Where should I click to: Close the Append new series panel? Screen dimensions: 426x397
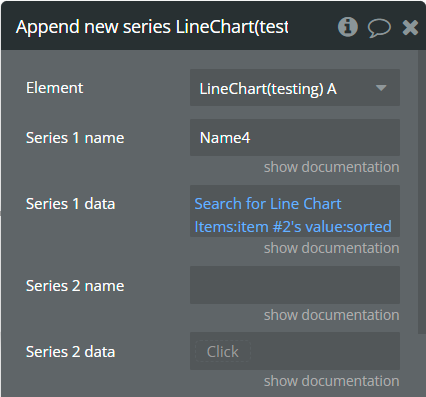coord(410,27)
